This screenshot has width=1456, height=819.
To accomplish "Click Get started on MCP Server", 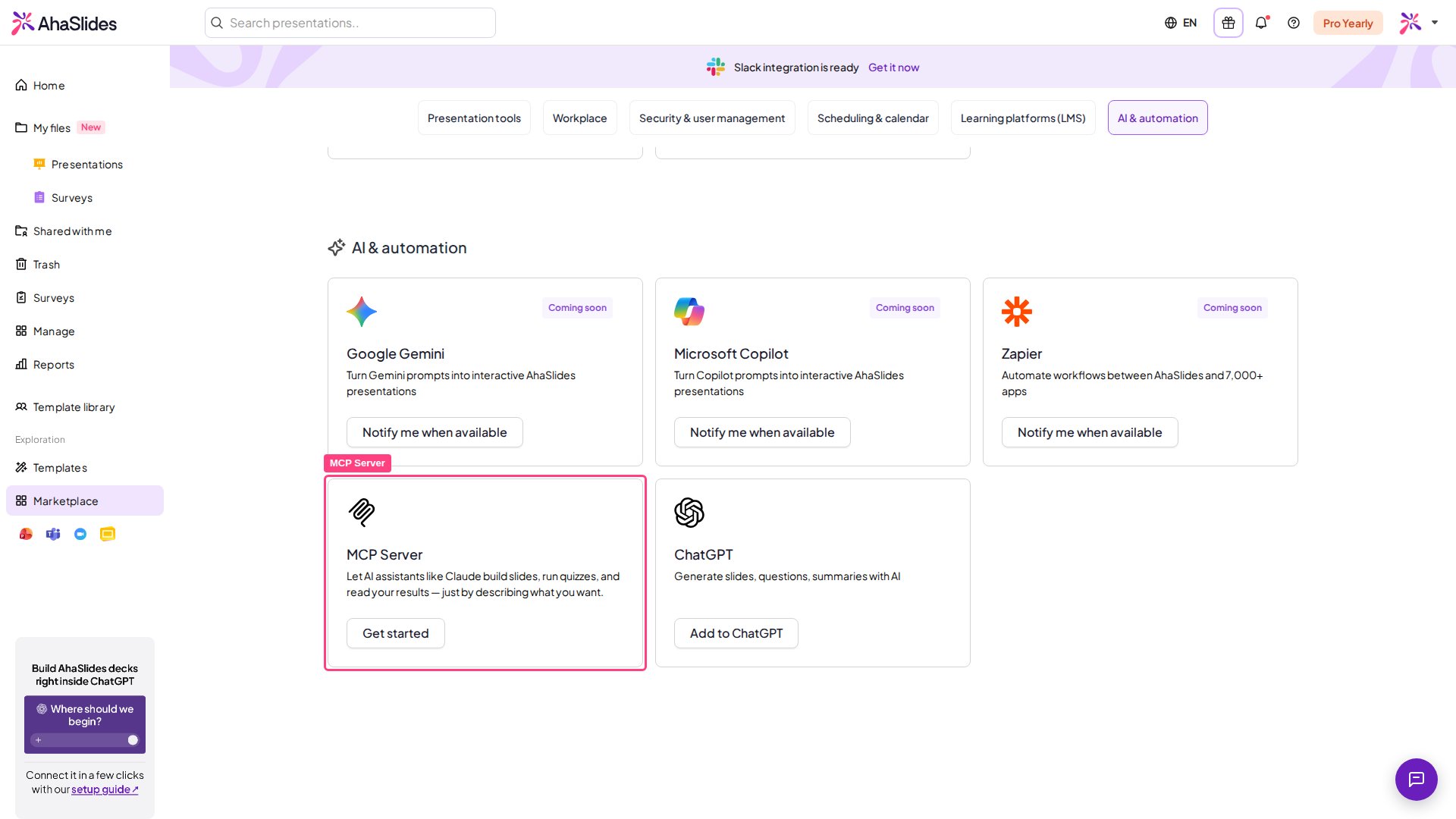I will click(x=396, y=633).
